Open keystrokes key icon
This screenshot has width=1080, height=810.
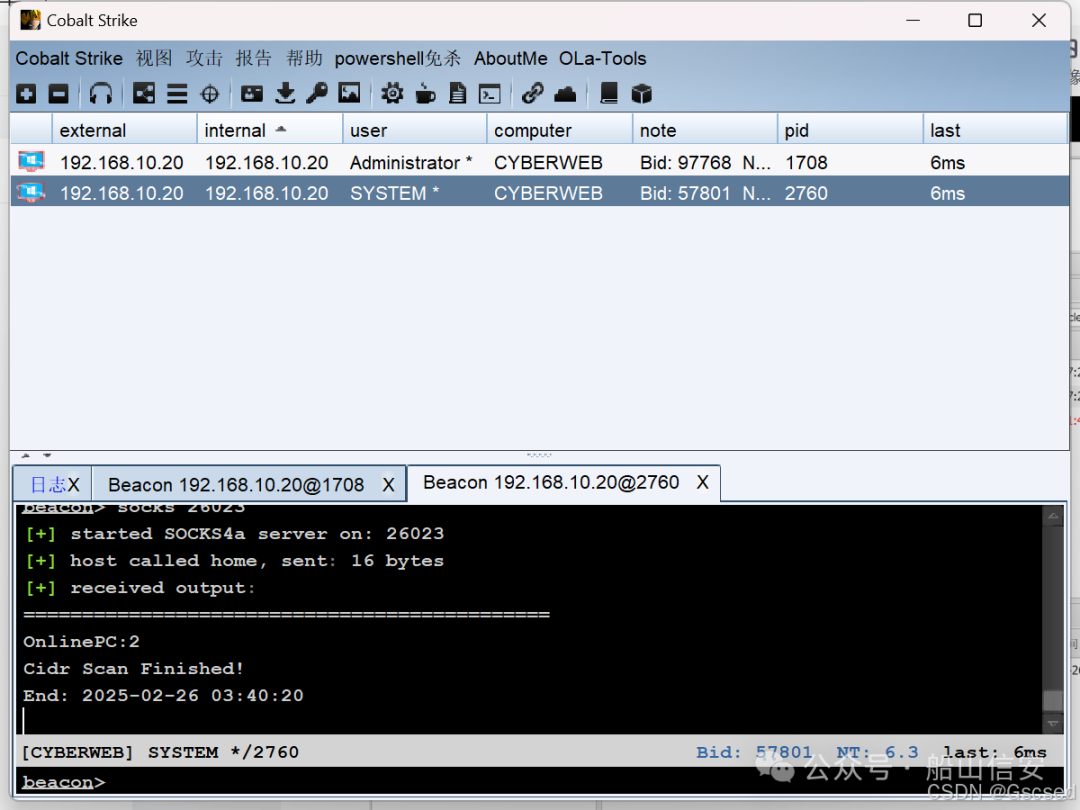pos(317,94)
